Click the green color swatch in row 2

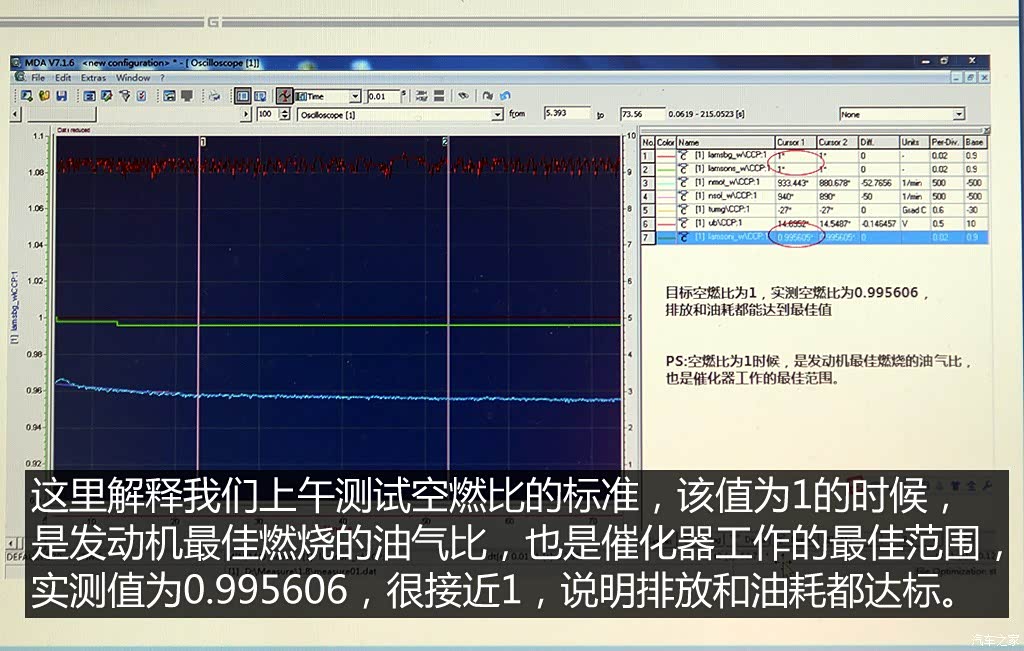pyautogui.click(x=665, y=170)
